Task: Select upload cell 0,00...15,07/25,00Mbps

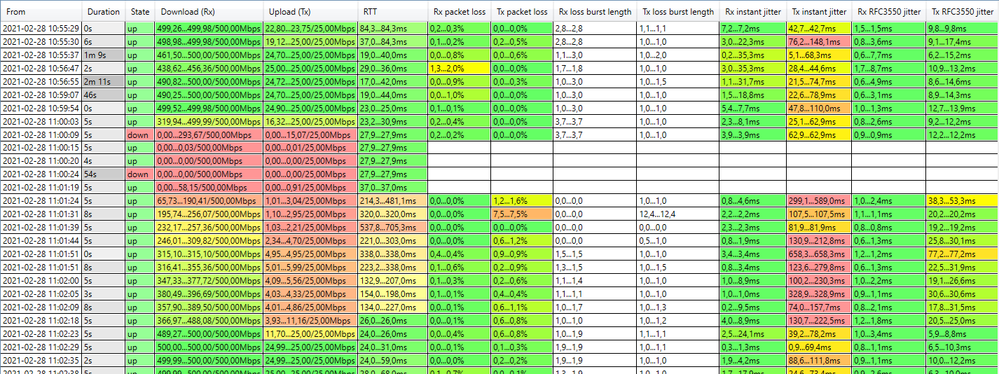Action: point(311,135)
